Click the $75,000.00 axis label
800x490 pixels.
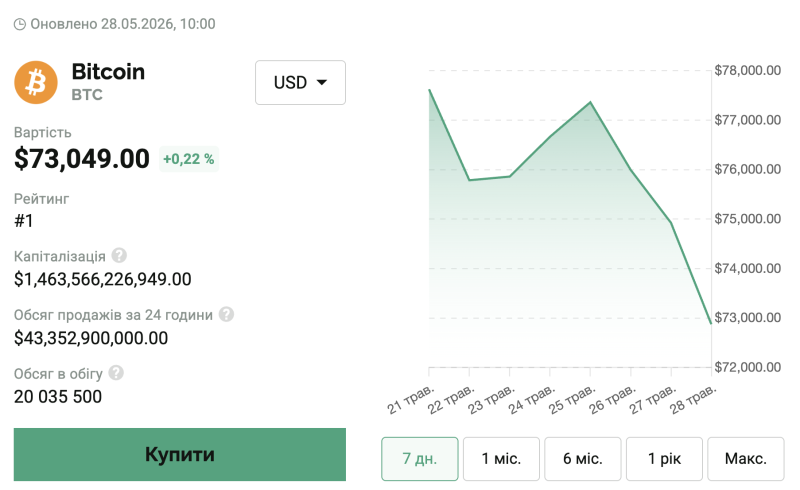click(747, 218)
